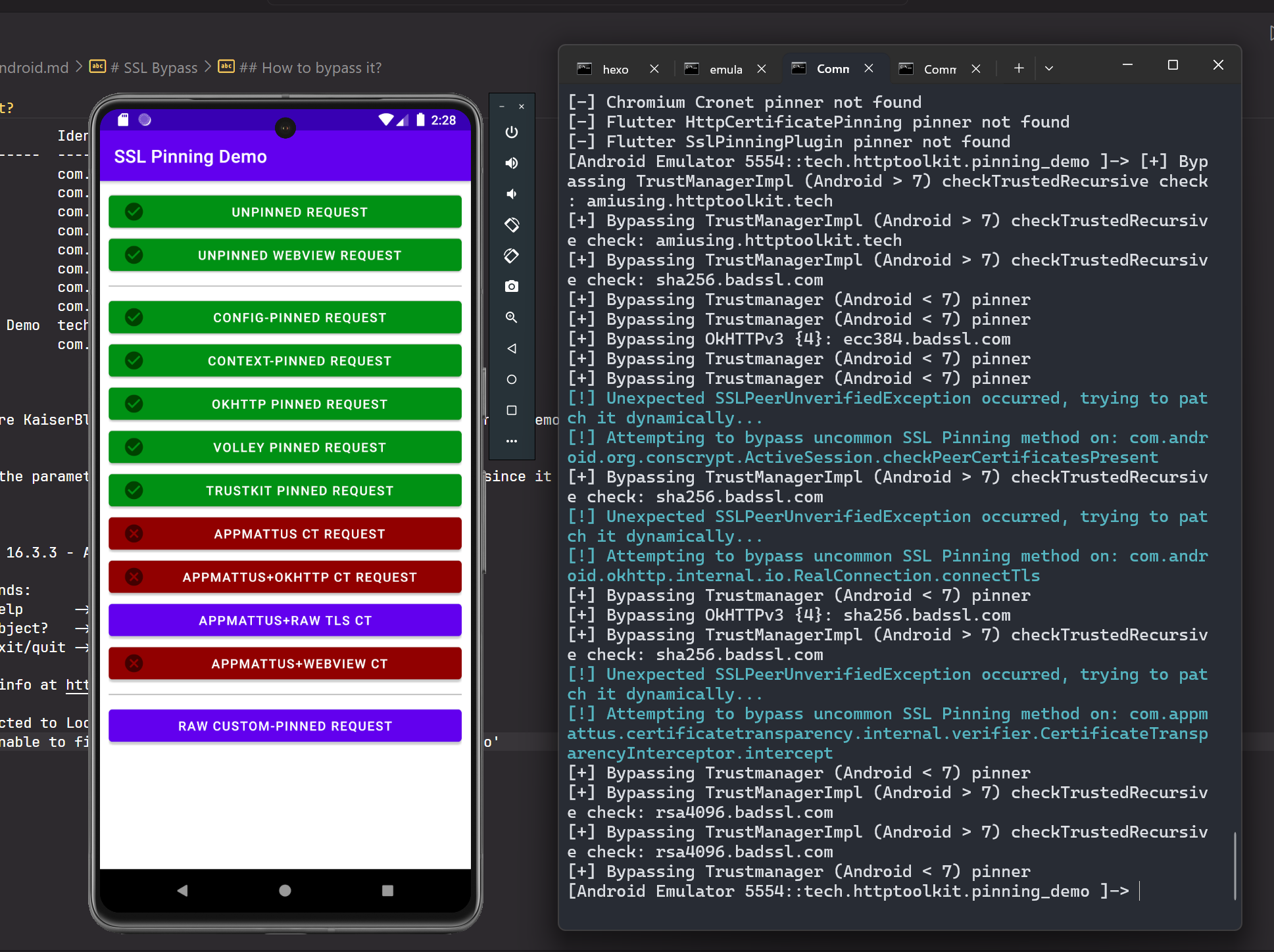This screenshot has width=1274, height=952.
Task: Tap the OKHTTP PINNED REQUEST button
Action: click(285, 404)
